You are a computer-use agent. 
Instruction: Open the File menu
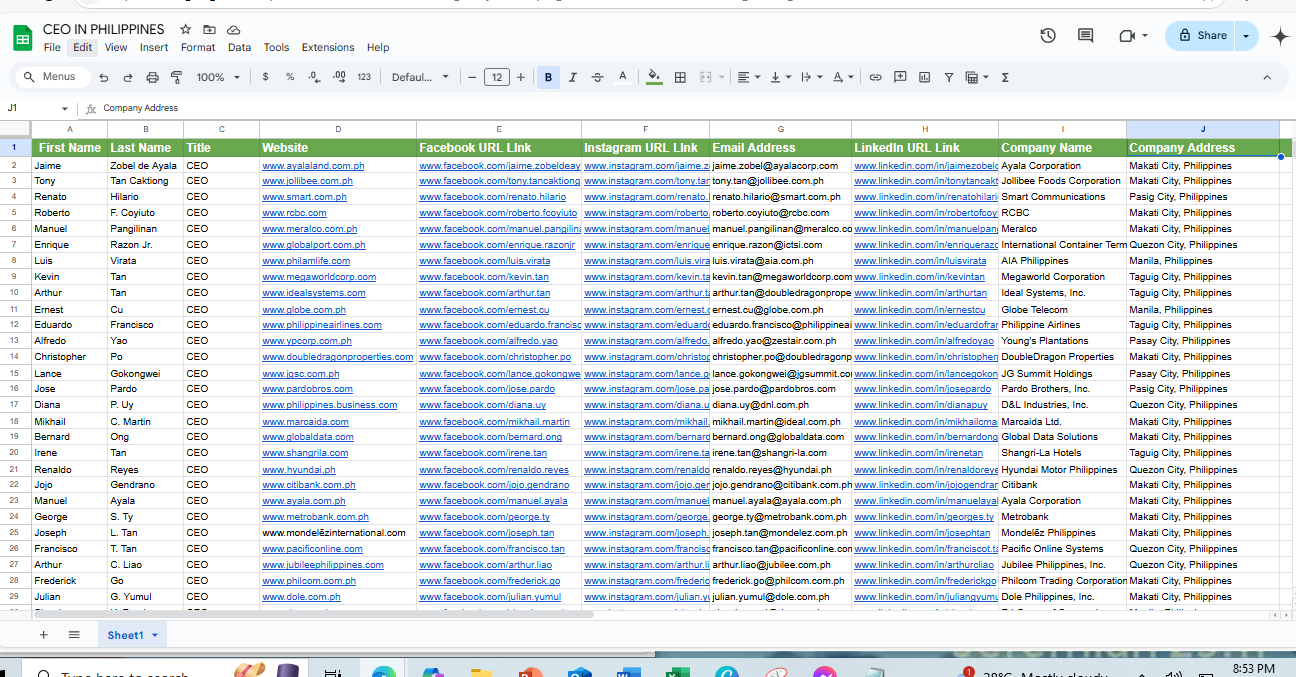[x=52, y=47]
